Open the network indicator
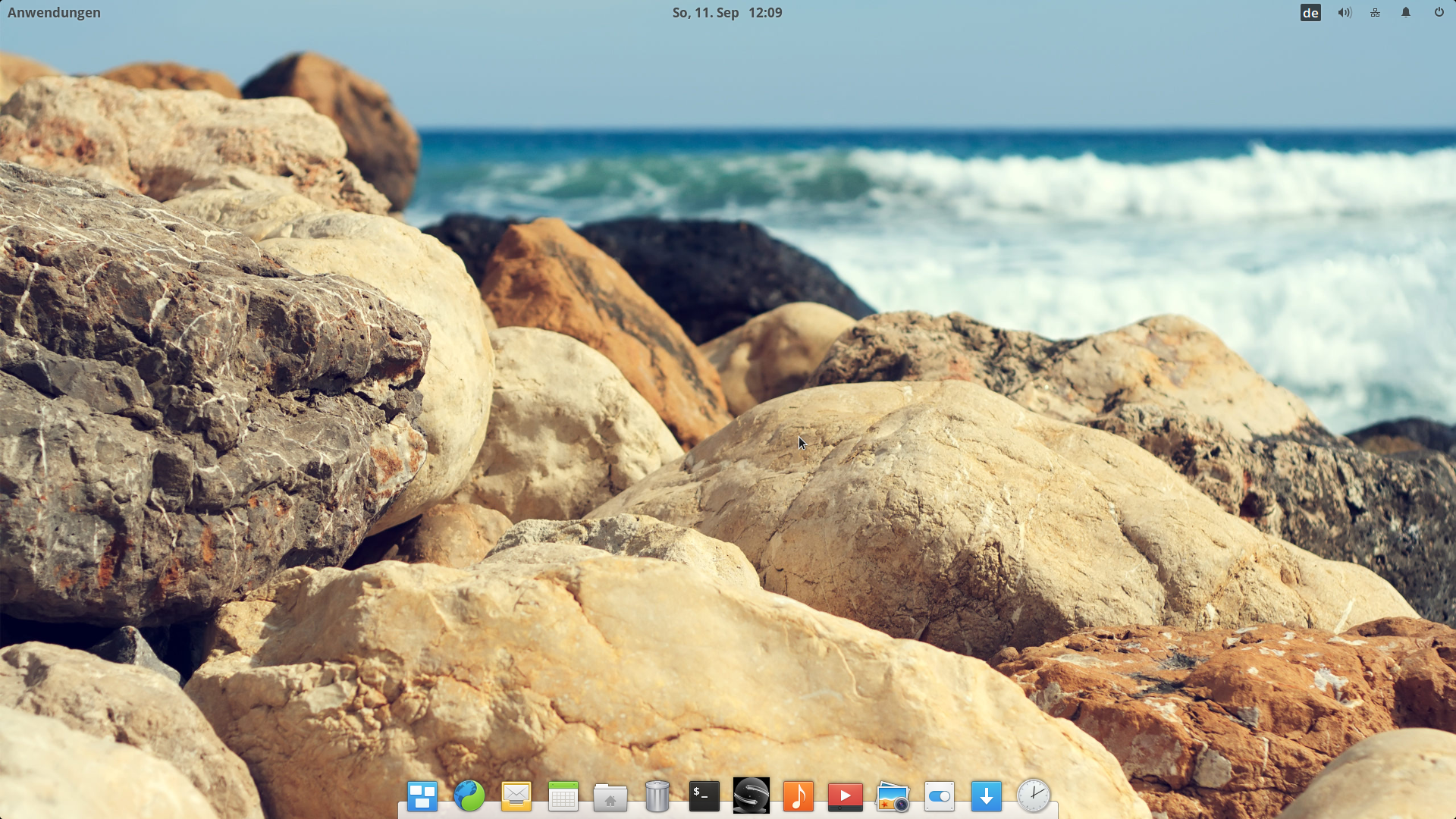 (1375, 12)
